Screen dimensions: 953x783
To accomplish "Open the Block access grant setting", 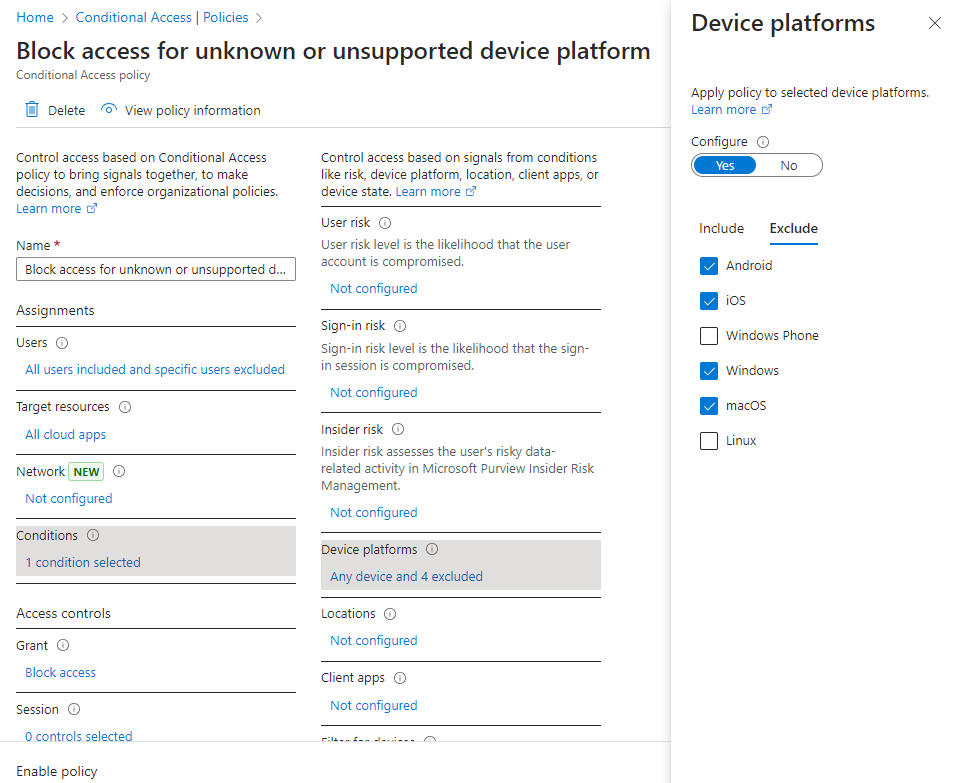I will coord(61,673).
